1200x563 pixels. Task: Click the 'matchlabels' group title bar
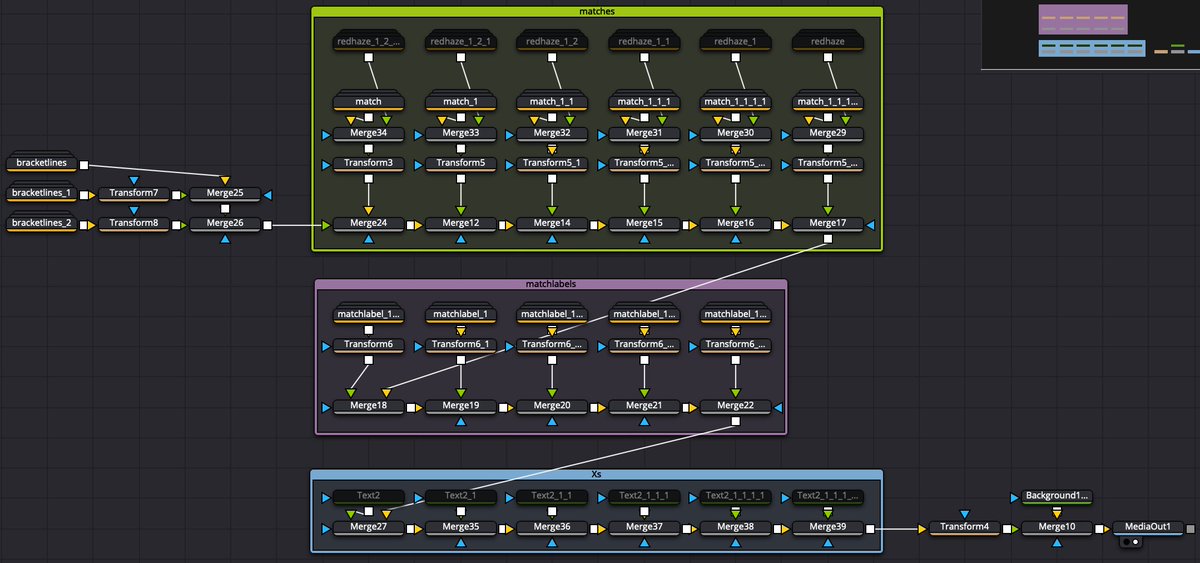click(551, 284)
